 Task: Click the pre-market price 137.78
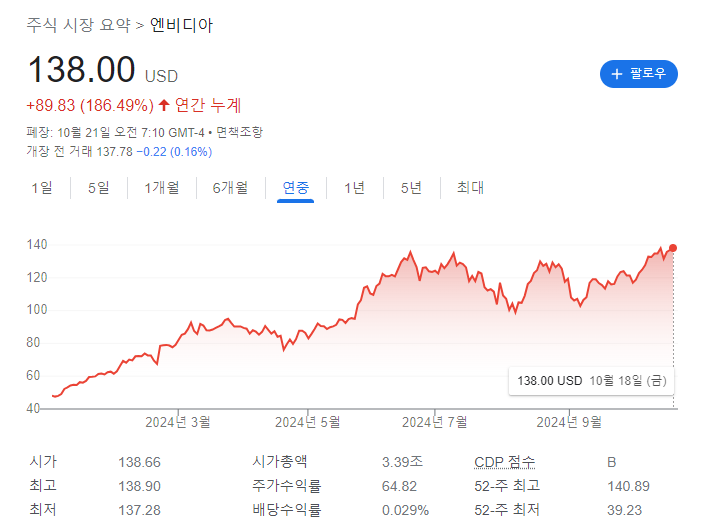[114, 152]
